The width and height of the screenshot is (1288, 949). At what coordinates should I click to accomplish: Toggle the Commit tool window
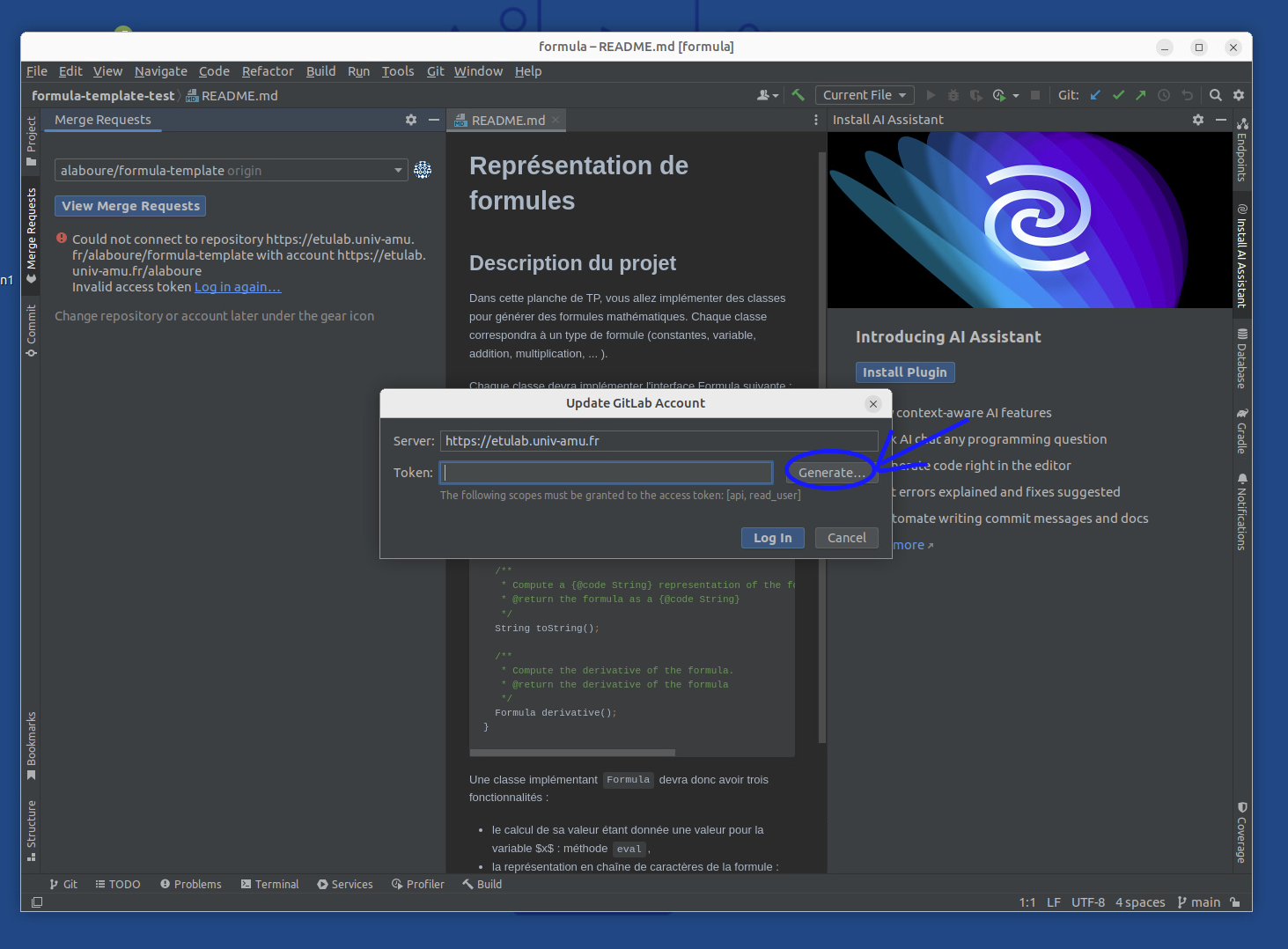[32, 331]
